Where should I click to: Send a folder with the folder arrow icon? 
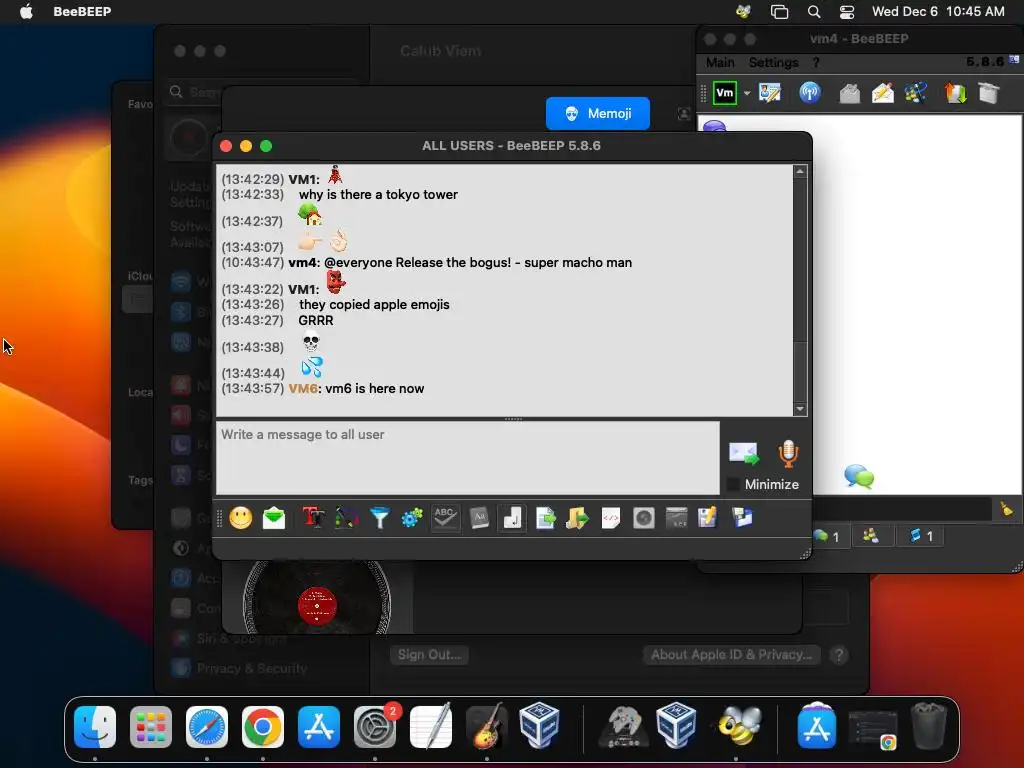point(577,519)
